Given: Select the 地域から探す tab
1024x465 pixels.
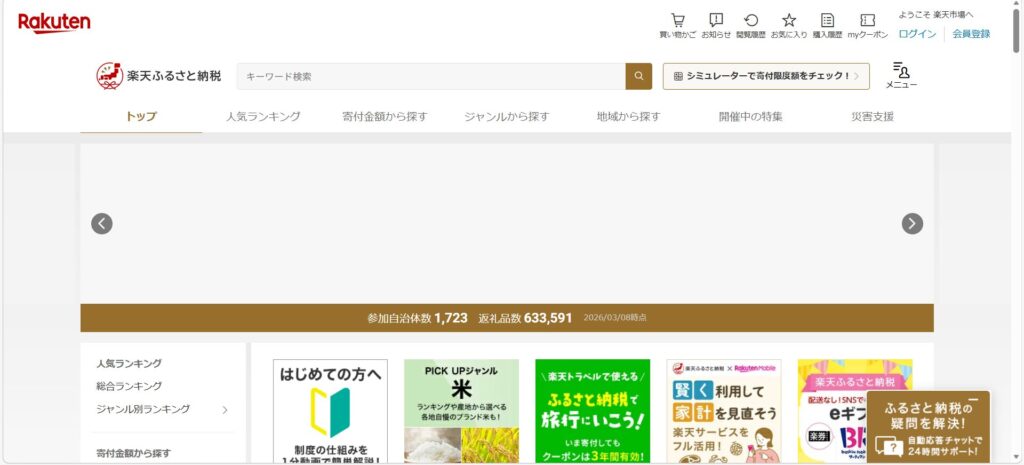Looking at the screenshot, I should (x=628, y=116).
